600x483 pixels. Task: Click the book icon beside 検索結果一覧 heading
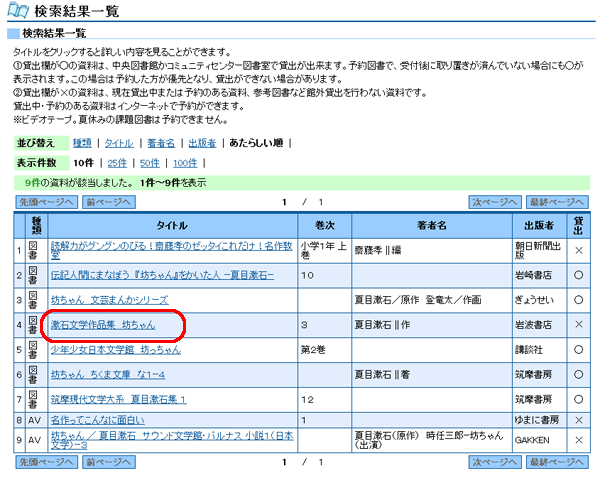pos(18,10)
